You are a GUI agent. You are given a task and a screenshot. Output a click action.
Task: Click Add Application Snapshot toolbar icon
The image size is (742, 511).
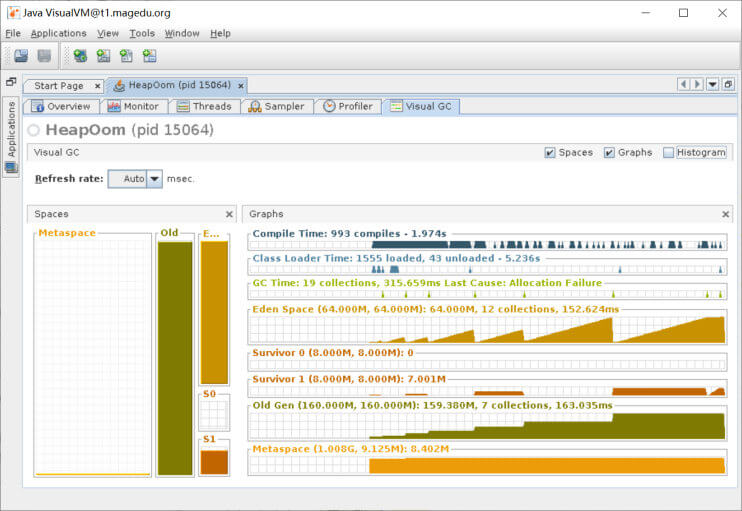pyautogui.click(x=150, y=56)
